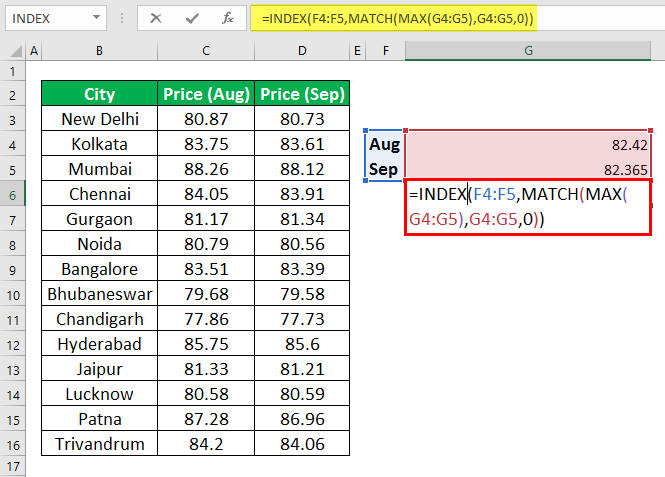Click the Aug label cell F4
This screenshot has width=665, height=477.
384,144
